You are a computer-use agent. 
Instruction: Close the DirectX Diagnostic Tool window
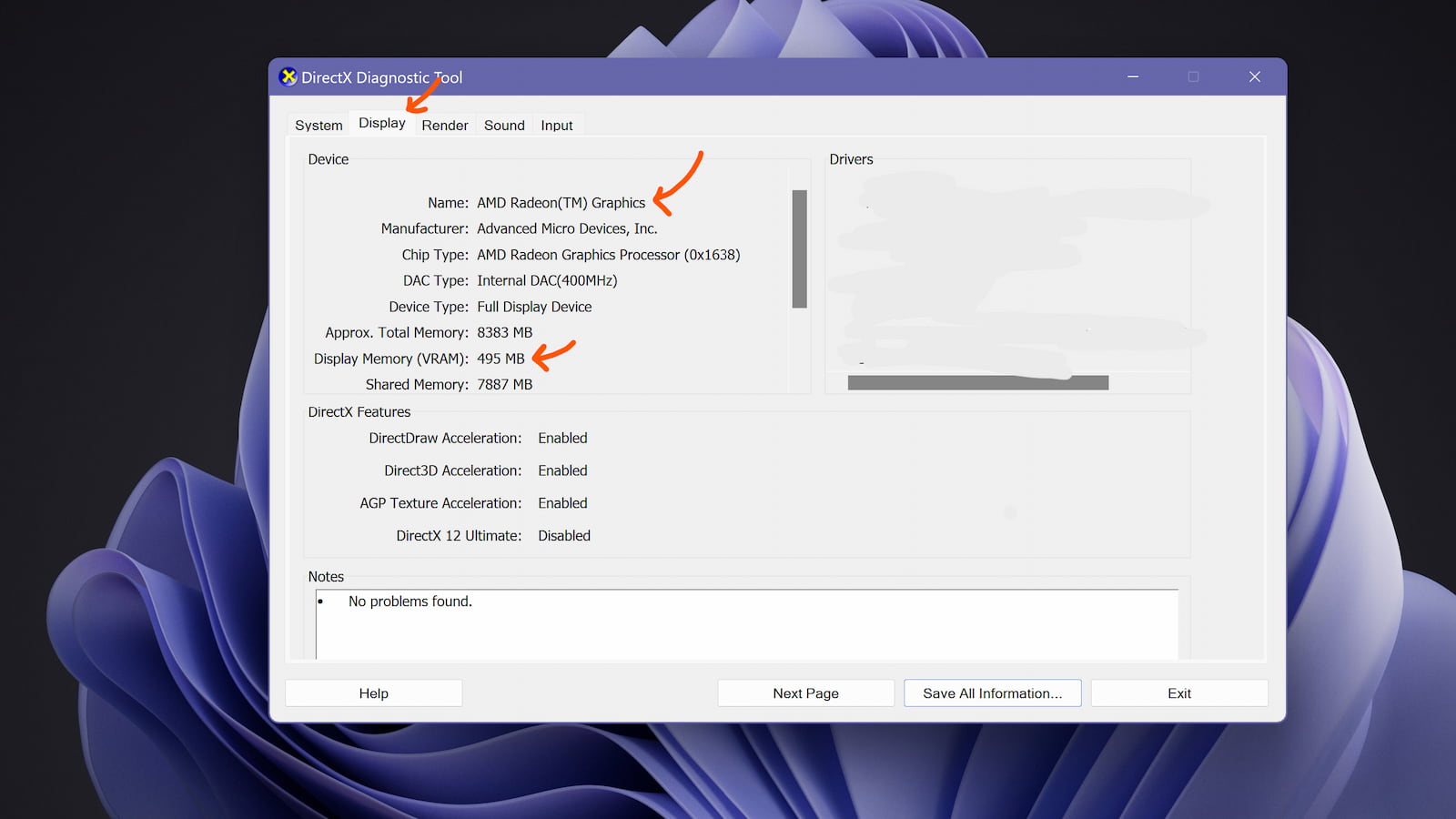click(1254, 77)
